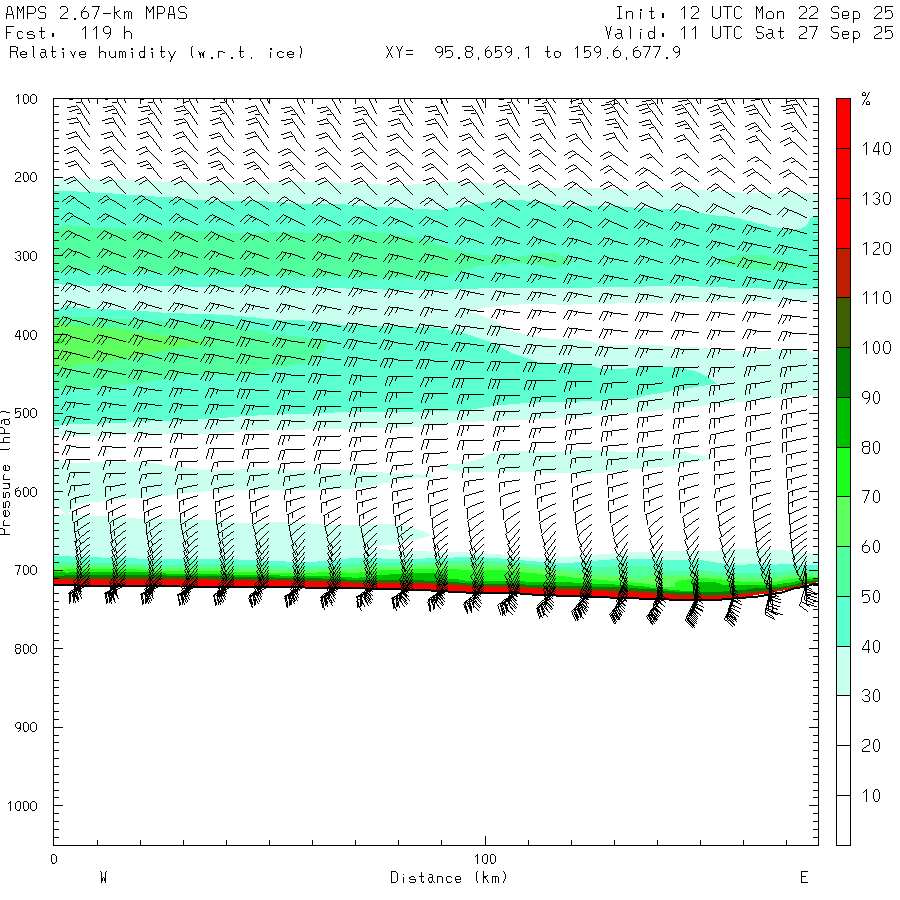The height and width of the screenshot is (900, 900).
Task: Click the colorbar label "130"
Action: tap(876, 199)
